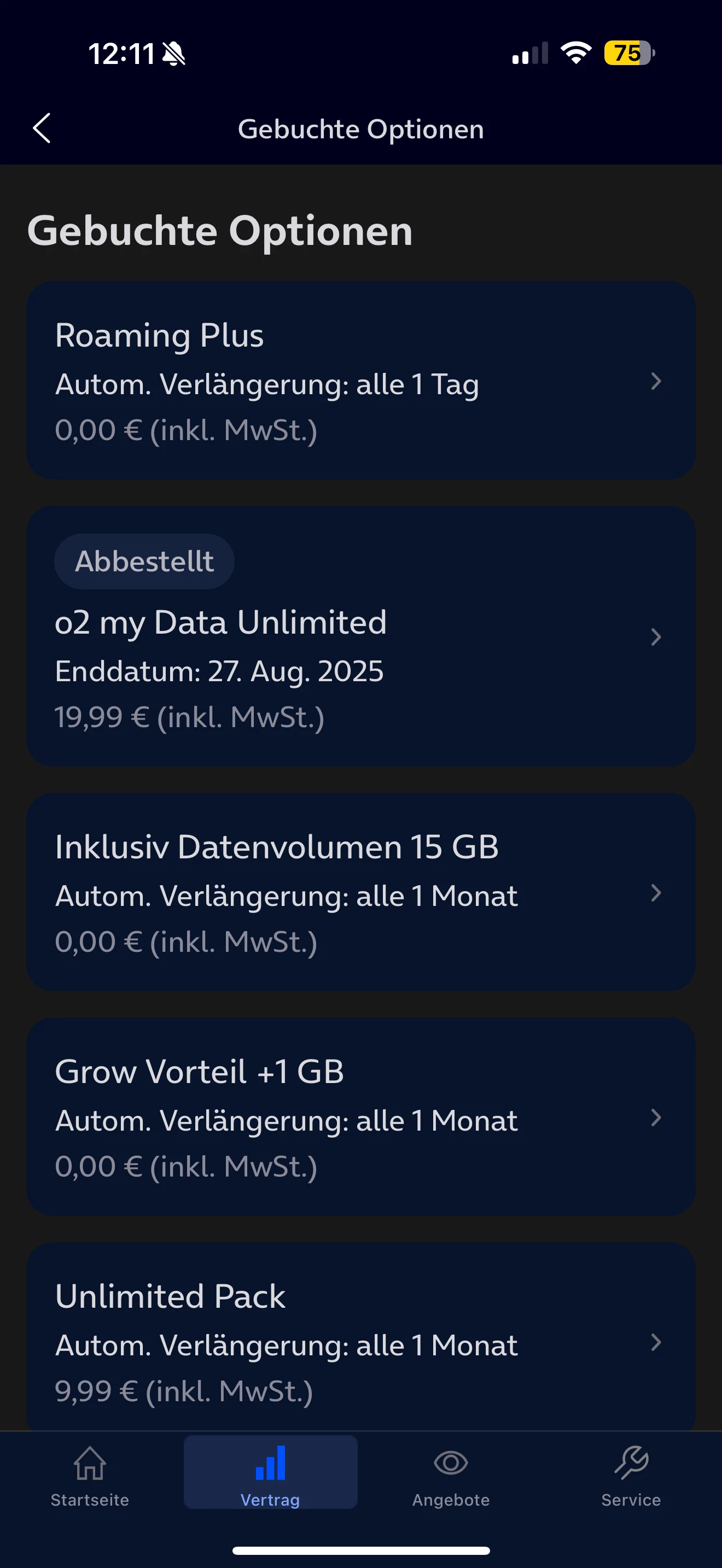
Task: Expand Unlimited Pack chevron arrow
Action: click(656, 1342)
